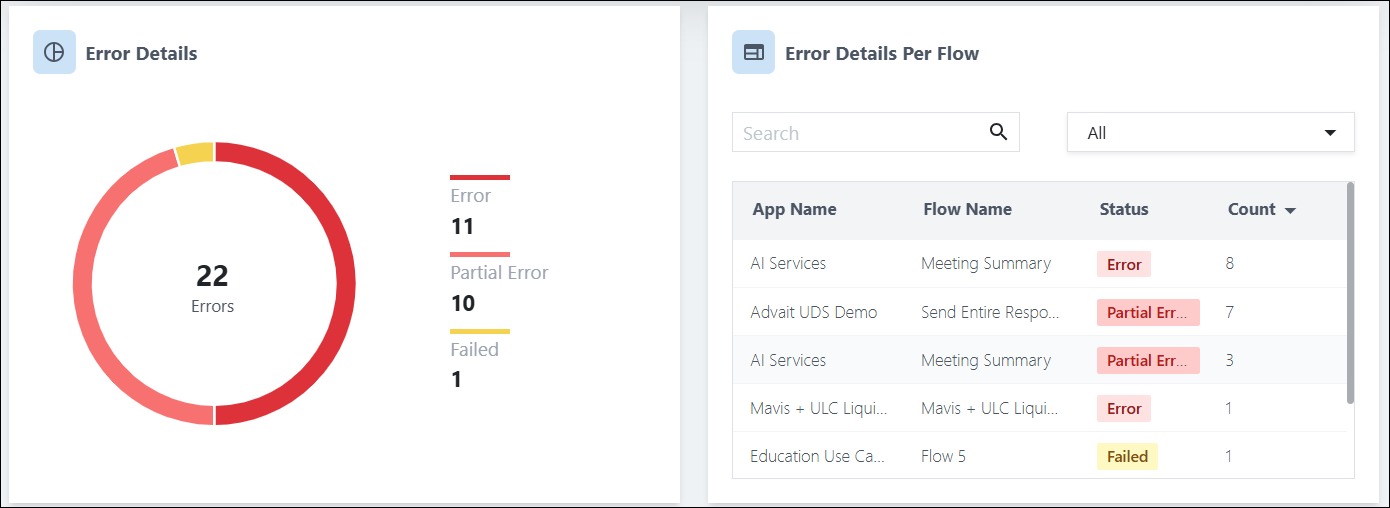Click the 22 Errors total in donut center

point(212,287)
